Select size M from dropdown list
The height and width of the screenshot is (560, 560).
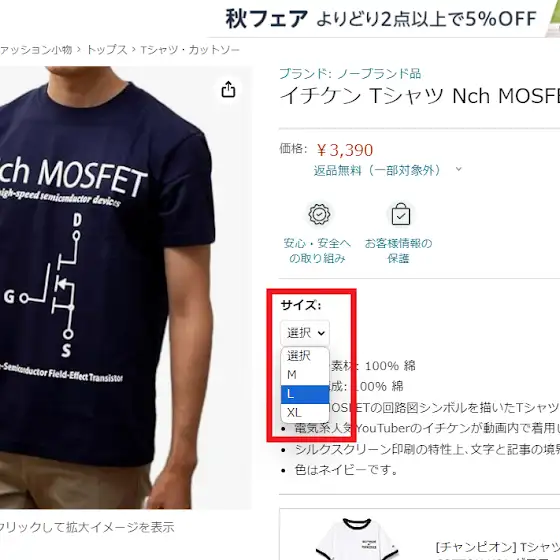click(305, 375)
